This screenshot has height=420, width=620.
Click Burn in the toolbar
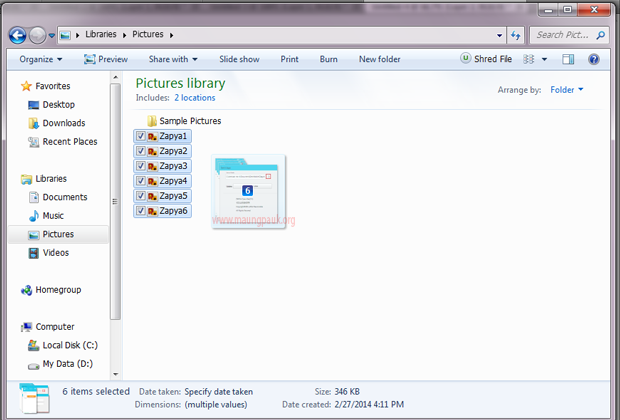[329, 59]
